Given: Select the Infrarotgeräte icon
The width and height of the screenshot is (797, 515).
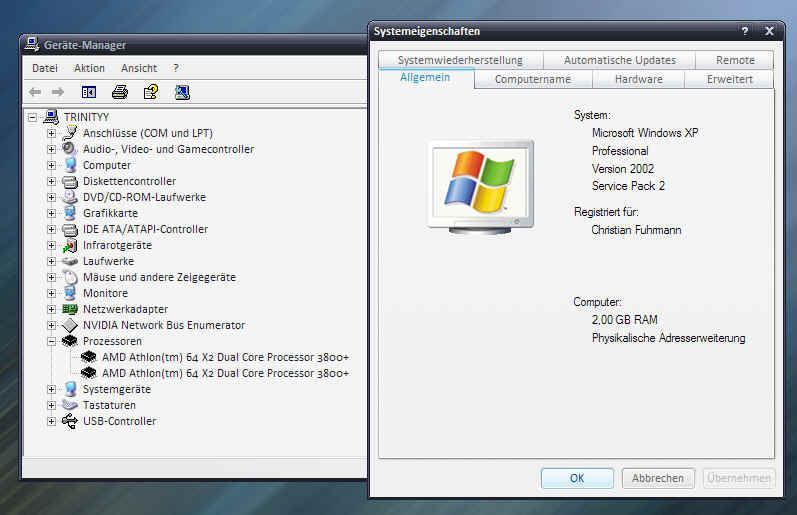Looking at the screenshot, I should [x=70, y=245].
